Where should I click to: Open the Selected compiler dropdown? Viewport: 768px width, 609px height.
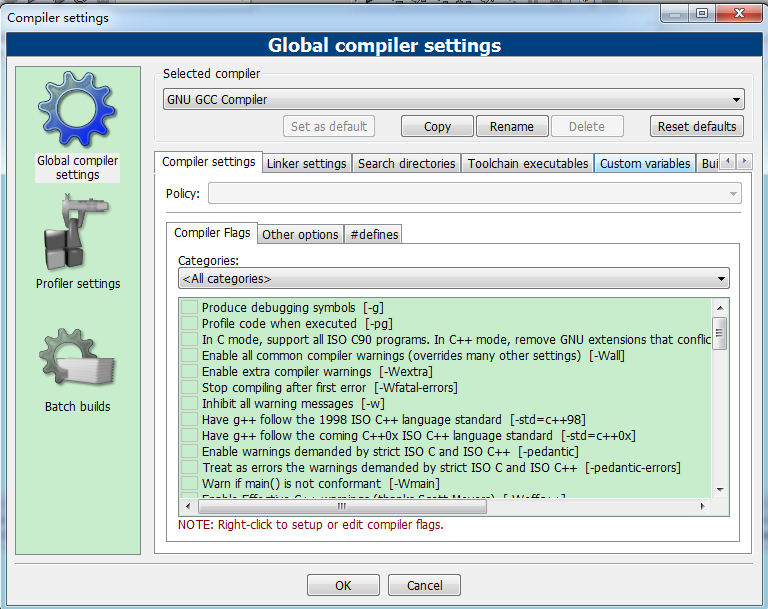point(454,99)
